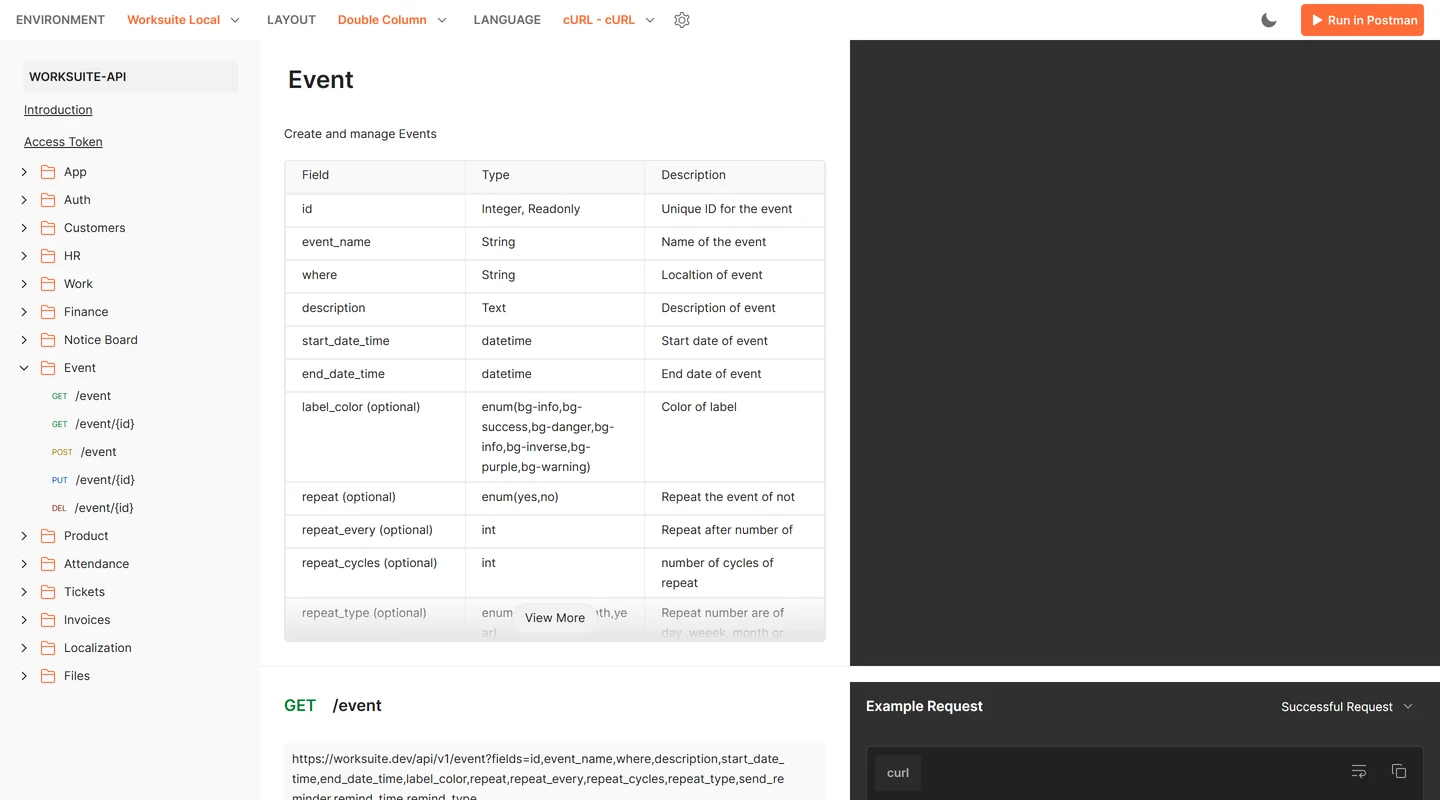Open the Successful Request example dropdown
Screen dimensions: 1440x800
tap(1347, 707)
